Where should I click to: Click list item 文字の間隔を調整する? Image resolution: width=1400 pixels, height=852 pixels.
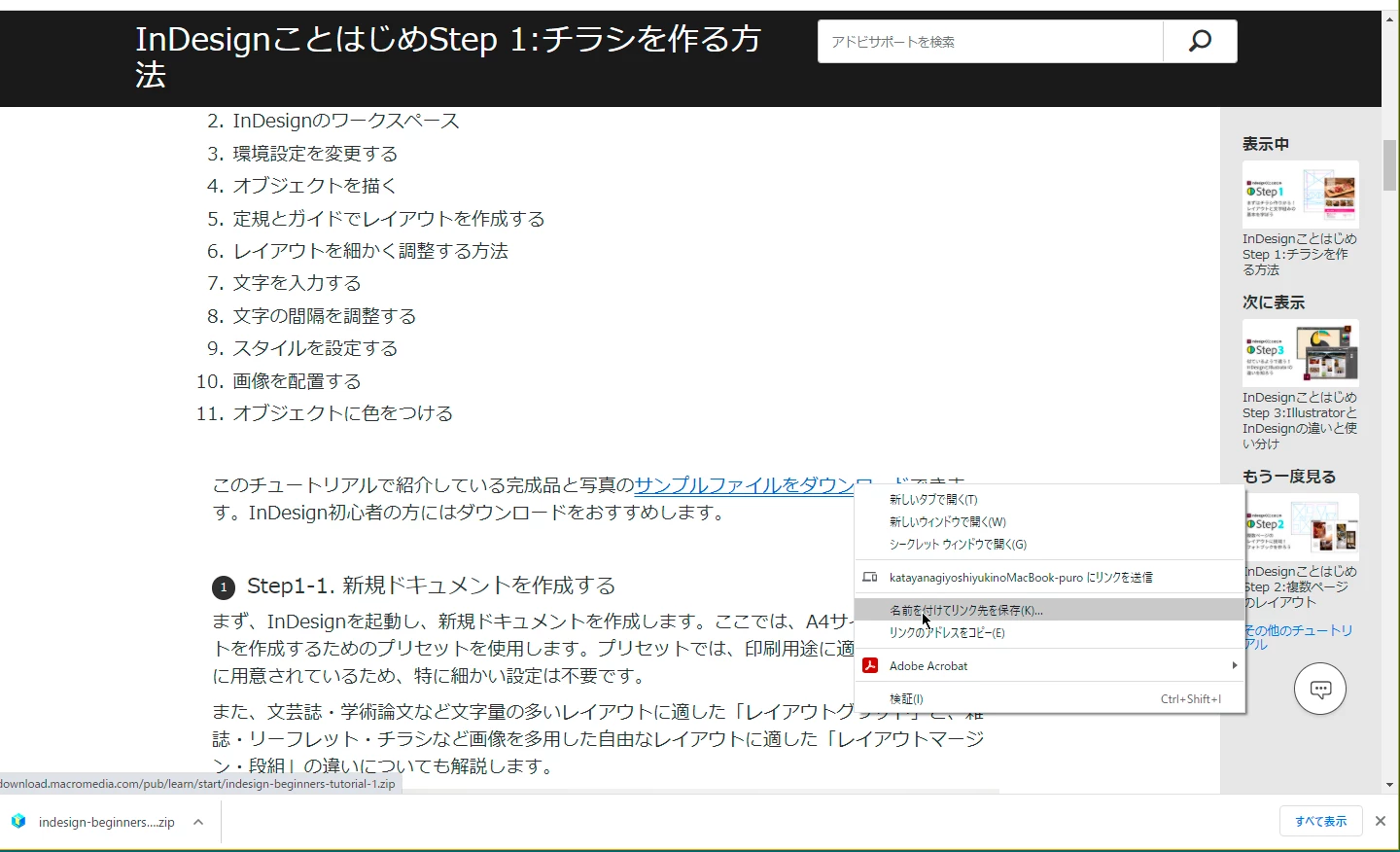325,316
